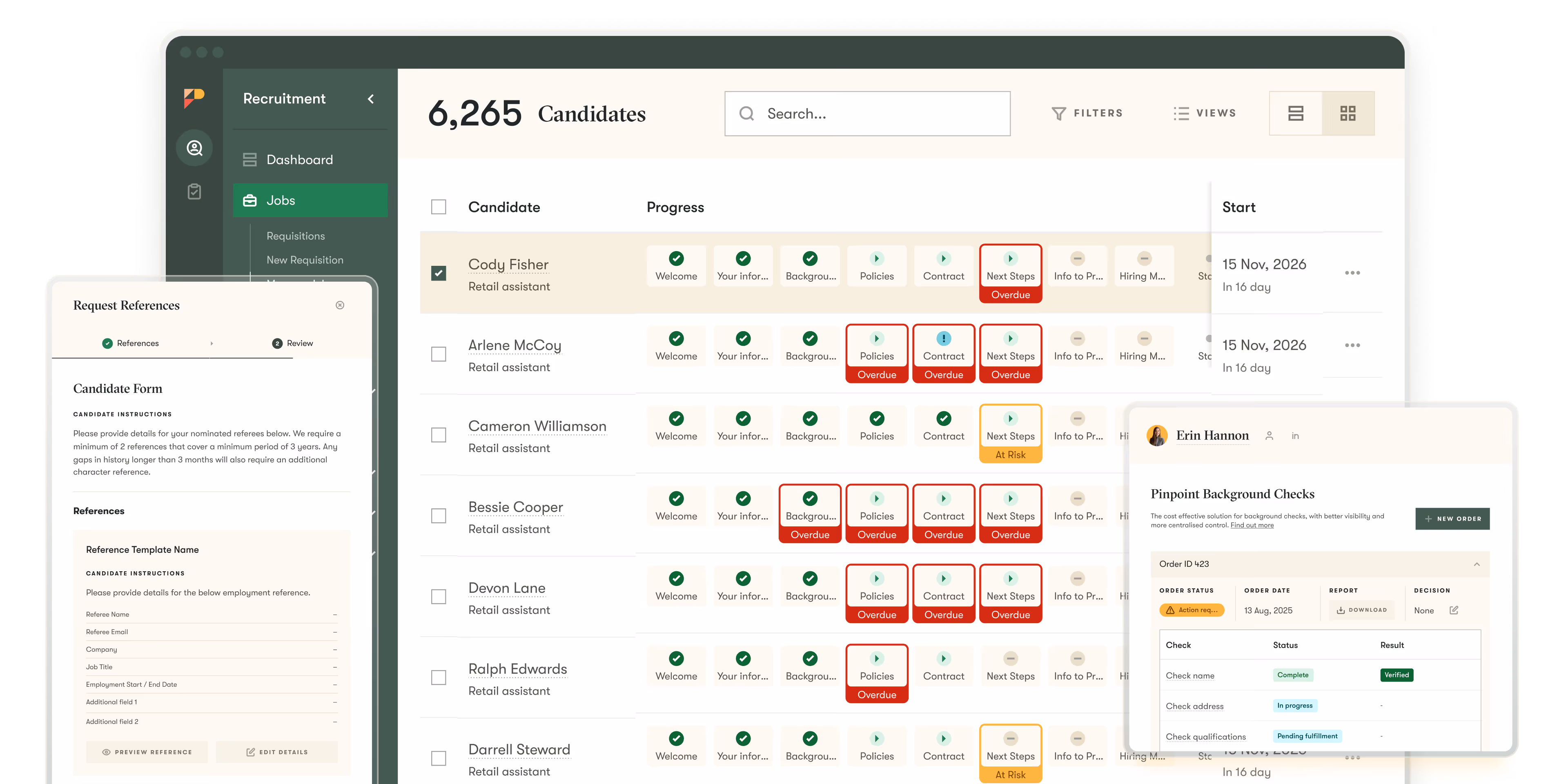Image resolution: width=1568 pixels, height=784 pixels.
Task: Open the Requisitions submenu item
Action: point(296,236)
